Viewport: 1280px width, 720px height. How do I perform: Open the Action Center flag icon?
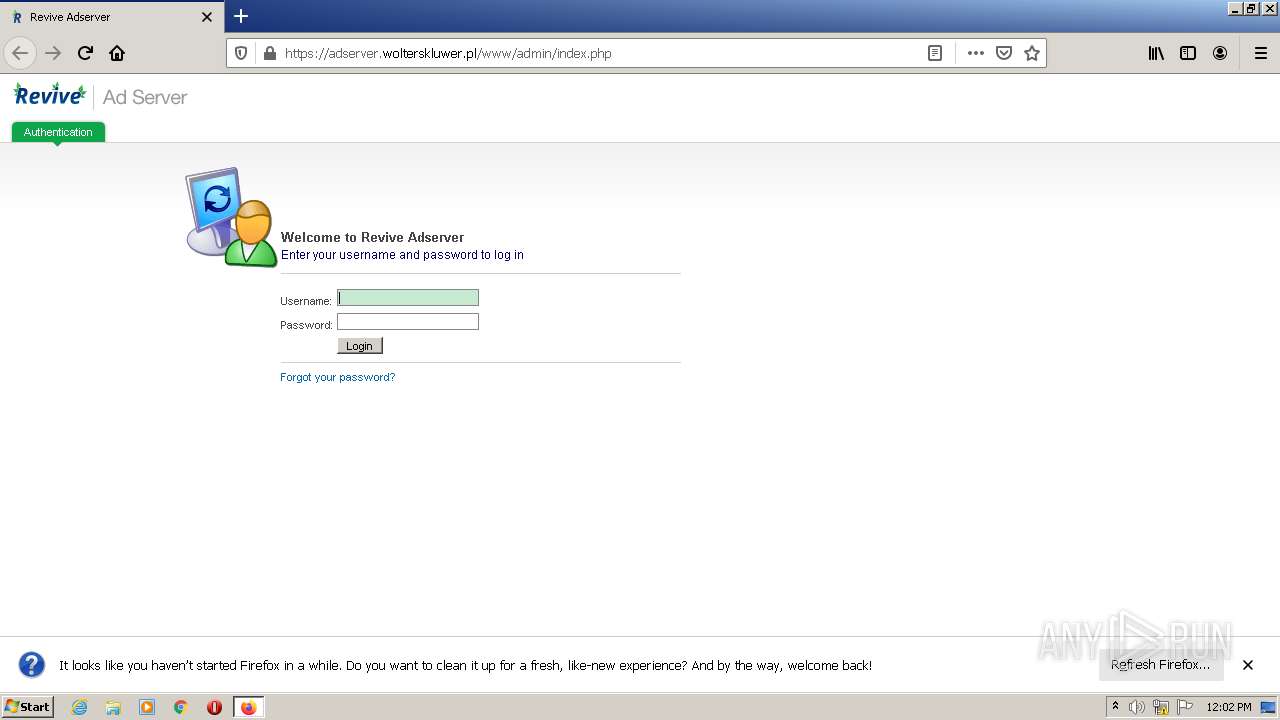(x=1185, y=707)
